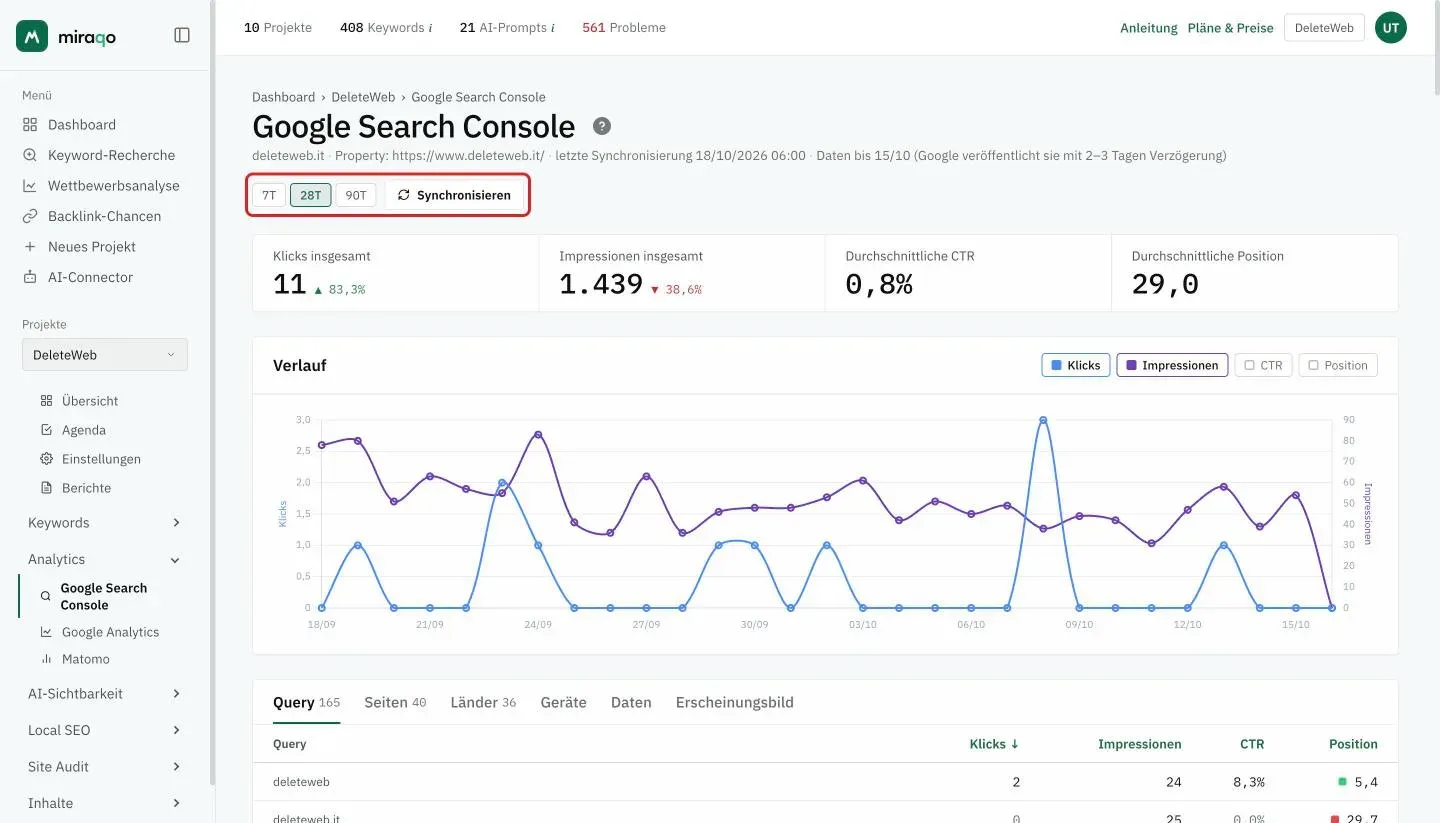Click the AI-Connector icon
This screenshot has height=823, width=1440.
click(x=30, y=277)
